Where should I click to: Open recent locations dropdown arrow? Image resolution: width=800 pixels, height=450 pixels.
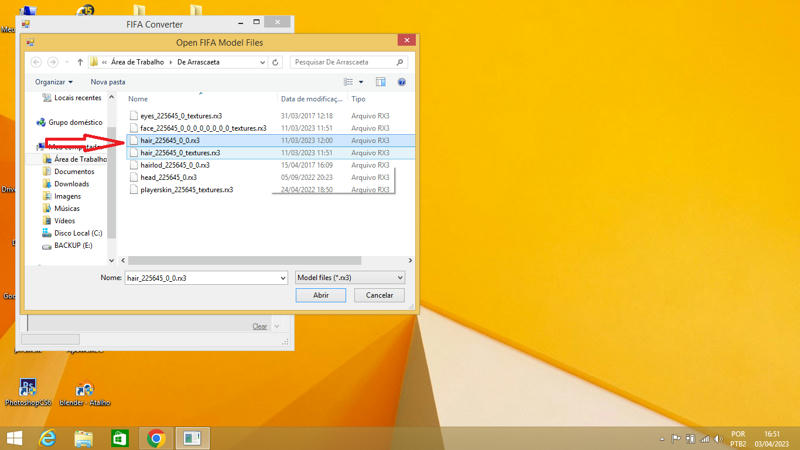click(67, 62)
